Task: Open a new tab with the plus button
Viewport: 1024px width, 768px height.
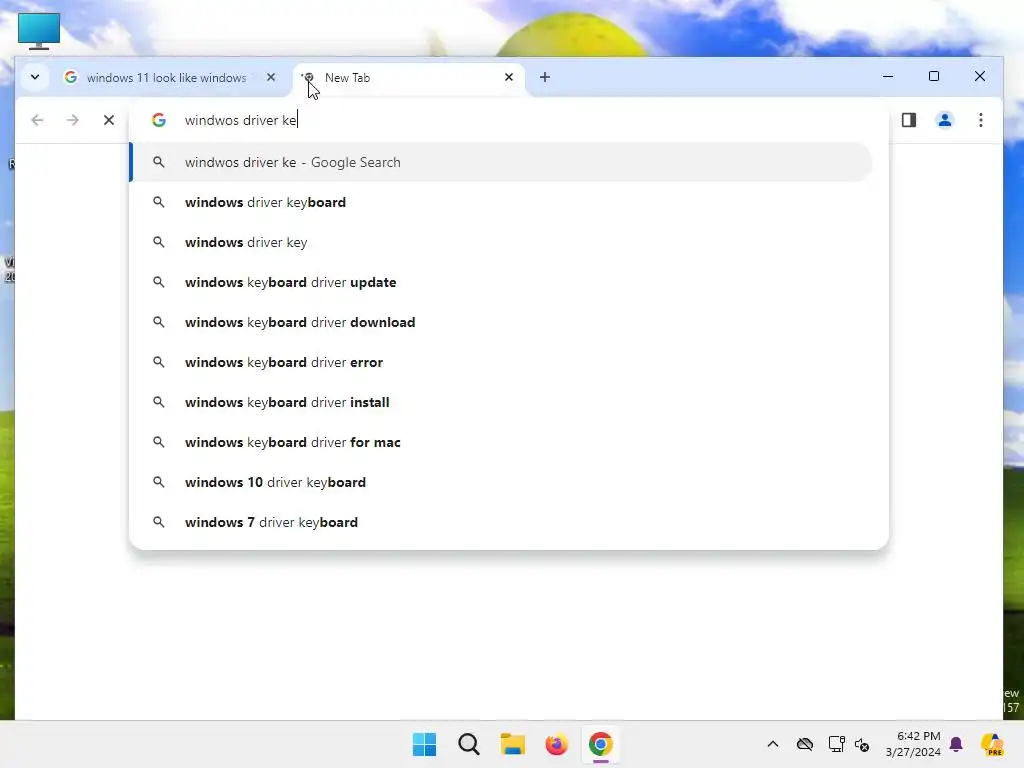Action: click(x=545, y=77)
